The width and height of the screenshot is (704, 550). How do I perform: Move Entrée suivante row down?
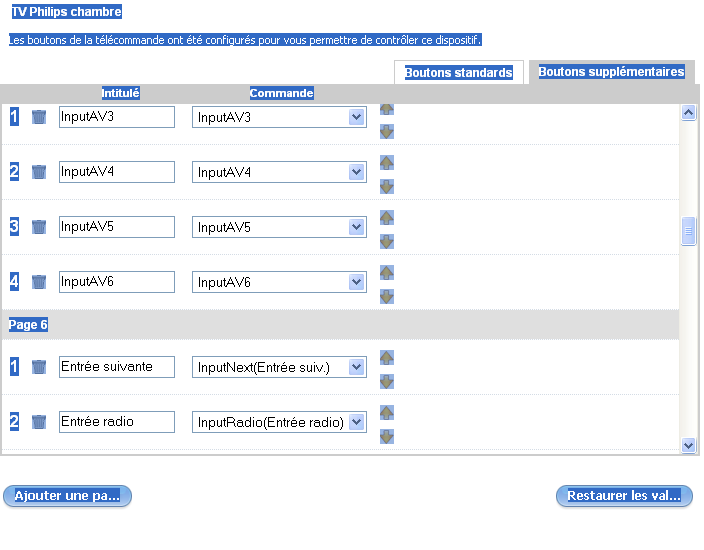tap(387, 381)
